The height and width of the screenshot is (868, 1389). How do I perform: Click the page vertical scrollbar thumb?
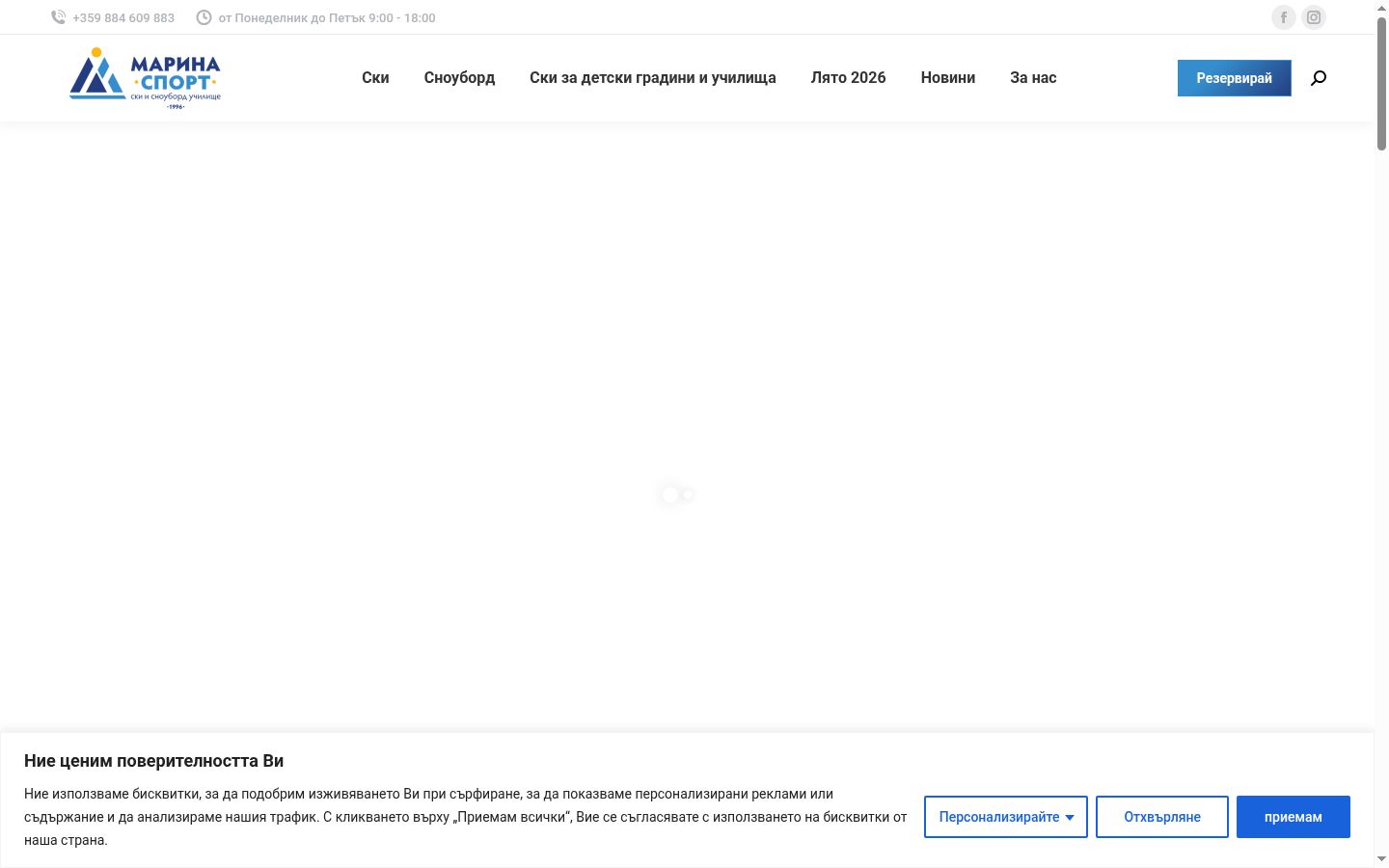click(1381, 83)
